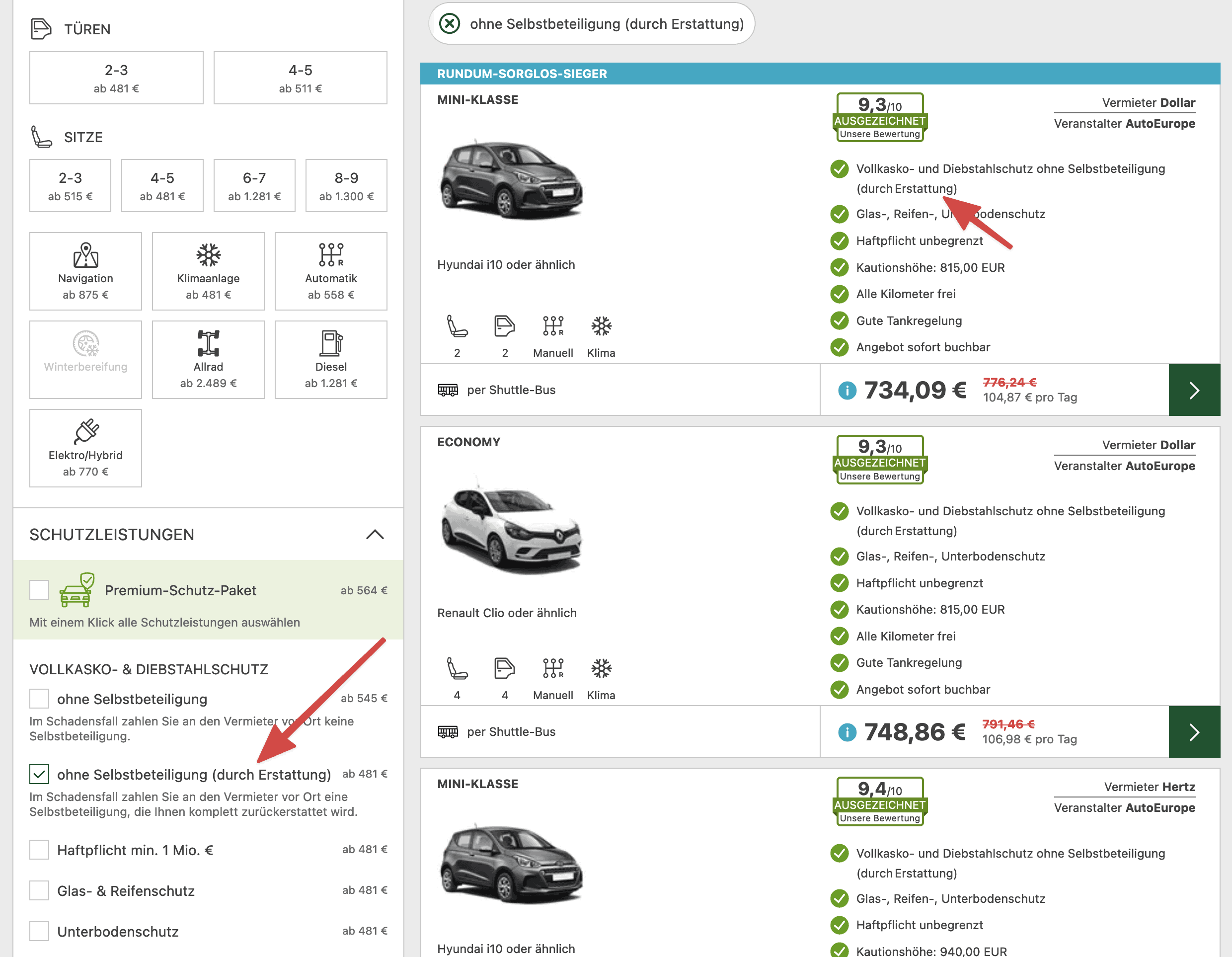Enable the Premium-Schutz-Paket checkbox
Viewport: 1232px width, 957px height.
tap(39, 590)
